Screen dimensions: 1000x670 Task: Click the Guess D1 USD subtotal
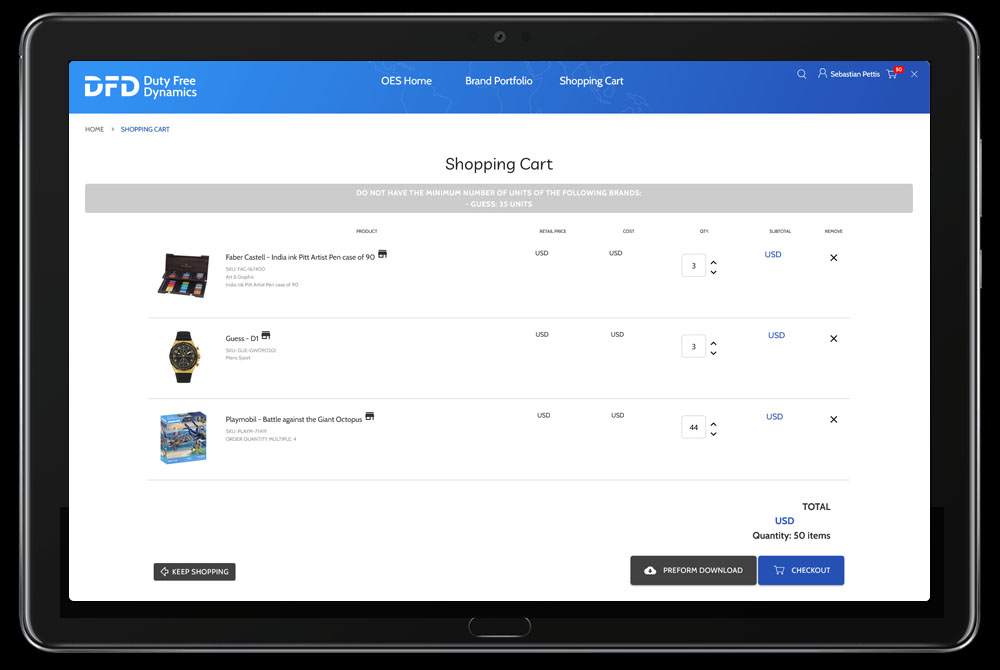[x=776, y=335]
